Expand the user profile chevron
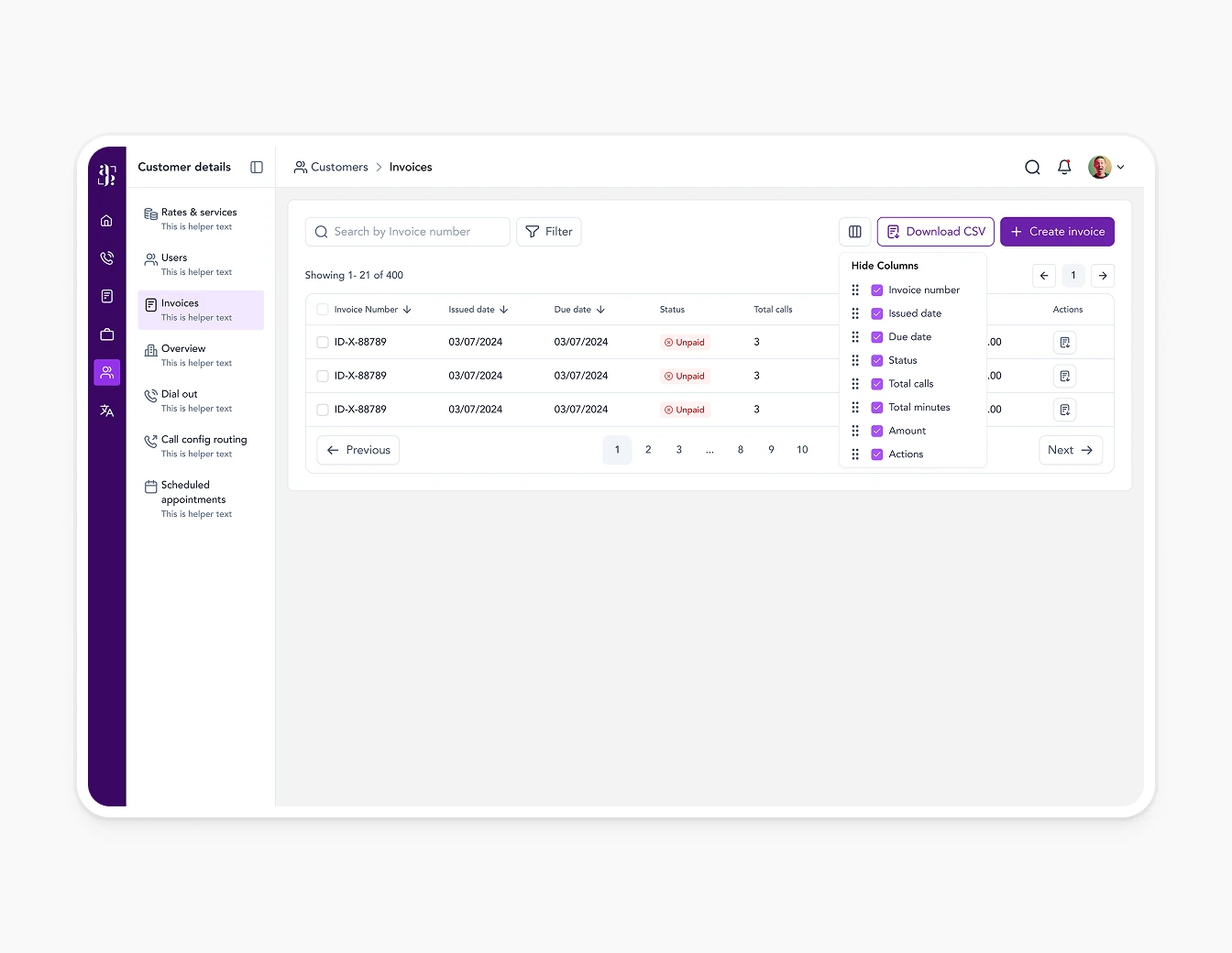 [1120, 167]
